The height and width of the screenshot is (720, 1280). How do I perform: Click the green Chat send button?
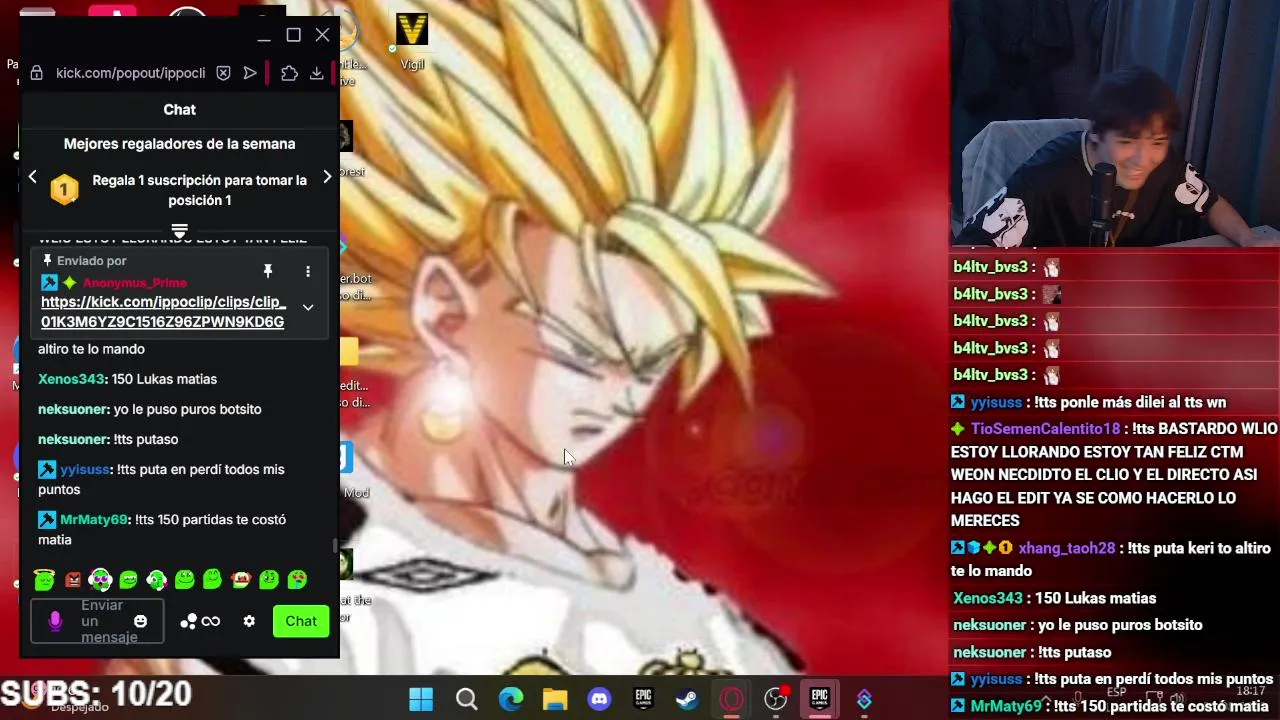click(301, 621)
